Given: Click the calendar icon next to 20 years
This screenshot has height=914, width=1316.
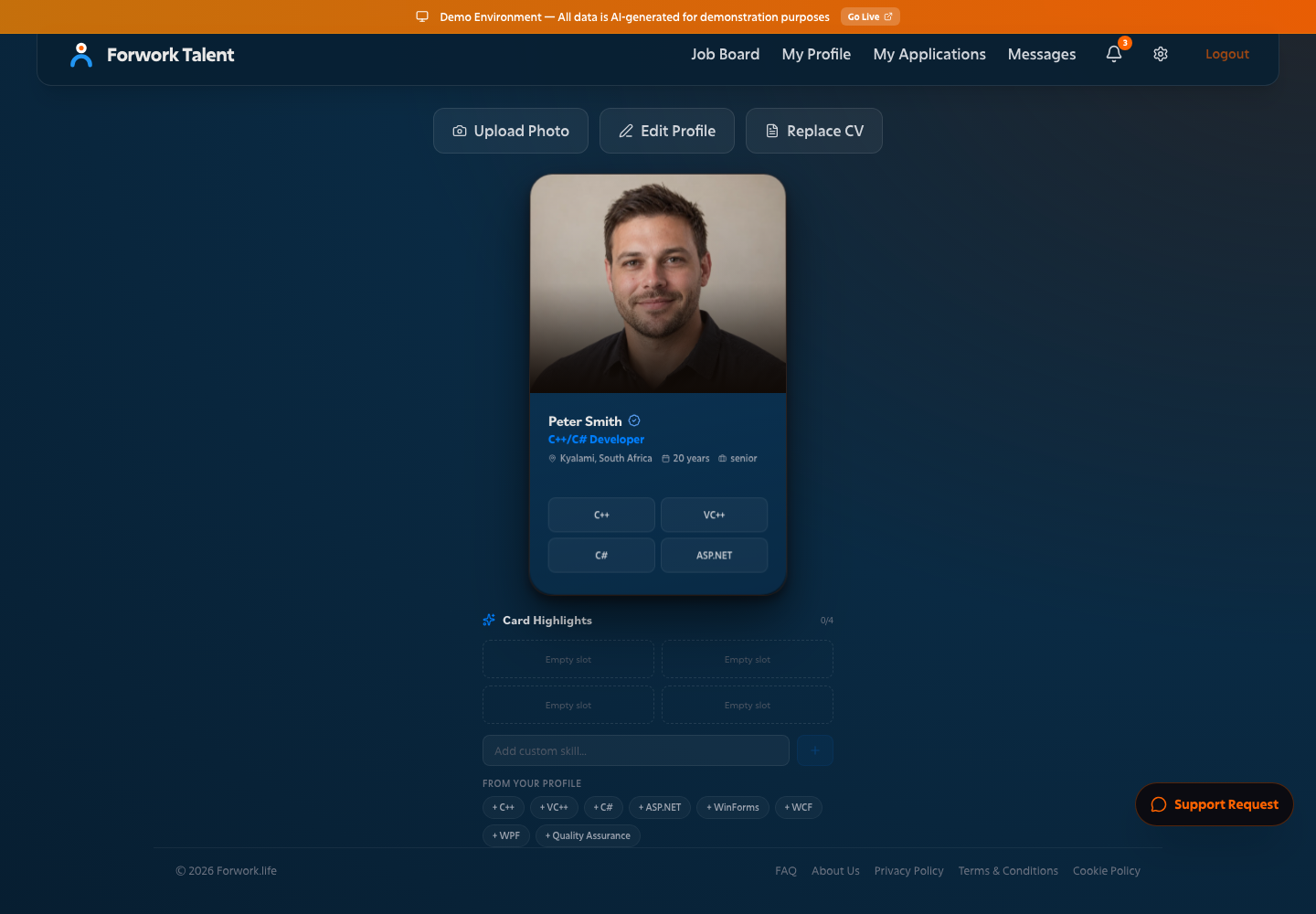Looking at the screenshot, I should pyautogui.click(x=666, y=459).
